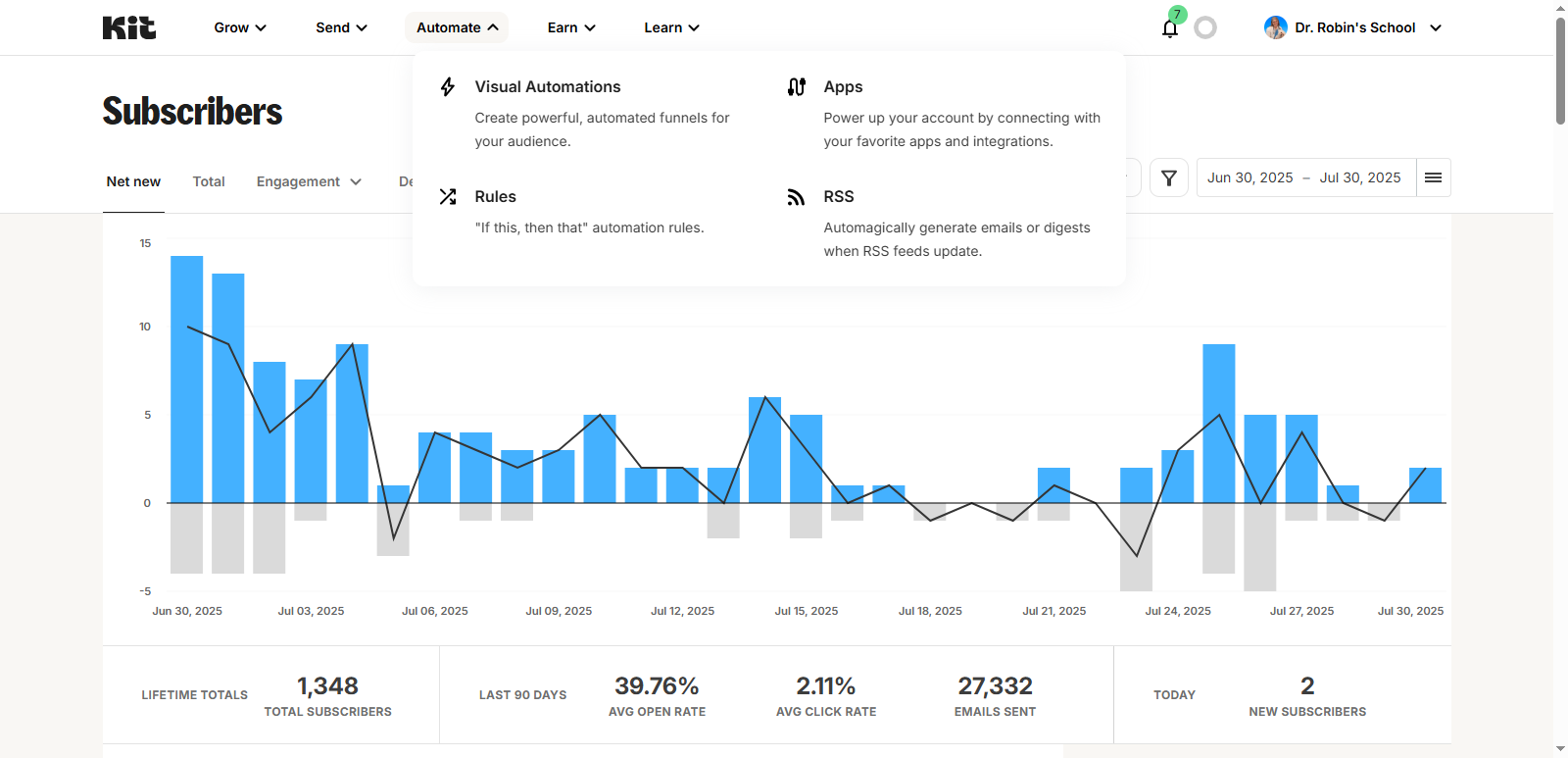This screenshot has height=758, width=1568.
Task: Switch to the Total tab
Action: pos(209,181)
